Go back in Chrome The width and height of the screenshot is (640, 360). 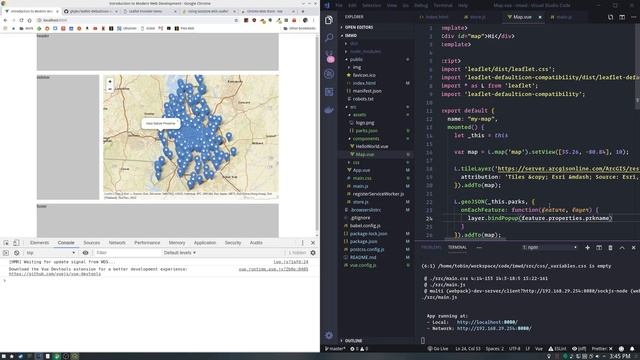[x=5, y=20]
